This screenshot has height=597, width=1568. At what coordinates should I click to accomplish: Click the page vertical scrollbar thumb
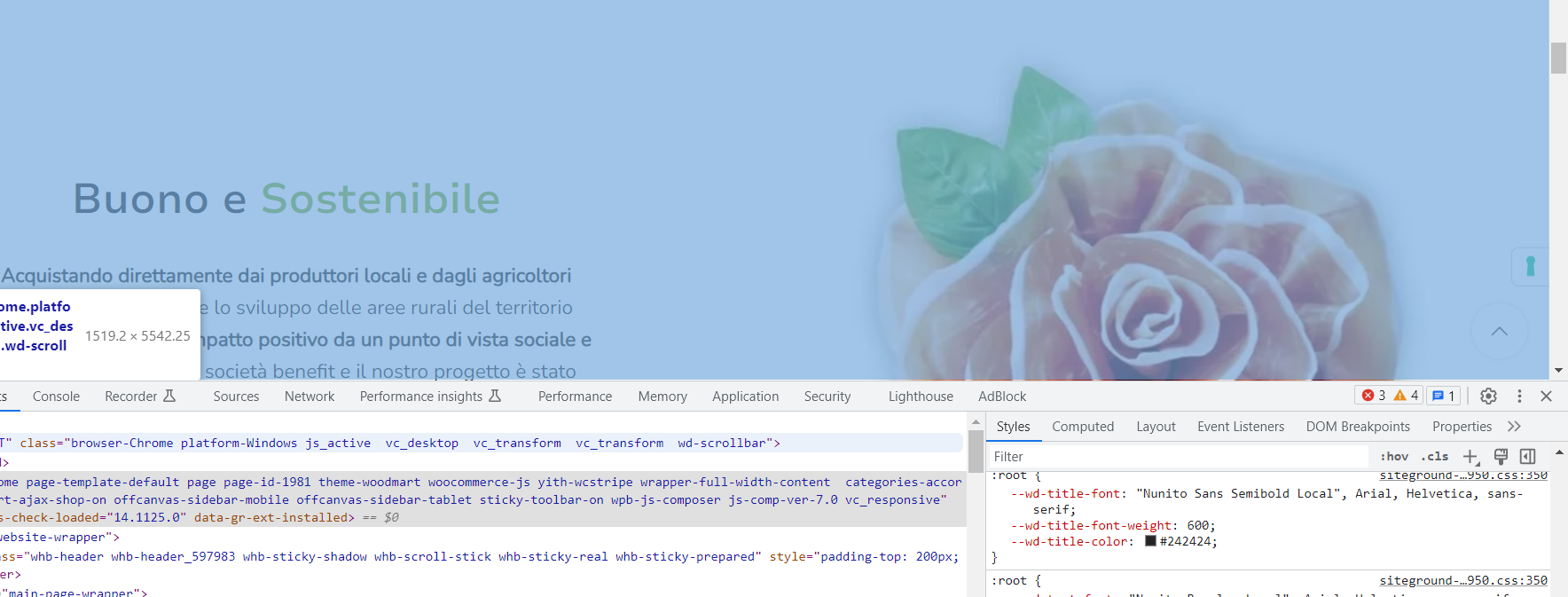(x=1558, y=58)
